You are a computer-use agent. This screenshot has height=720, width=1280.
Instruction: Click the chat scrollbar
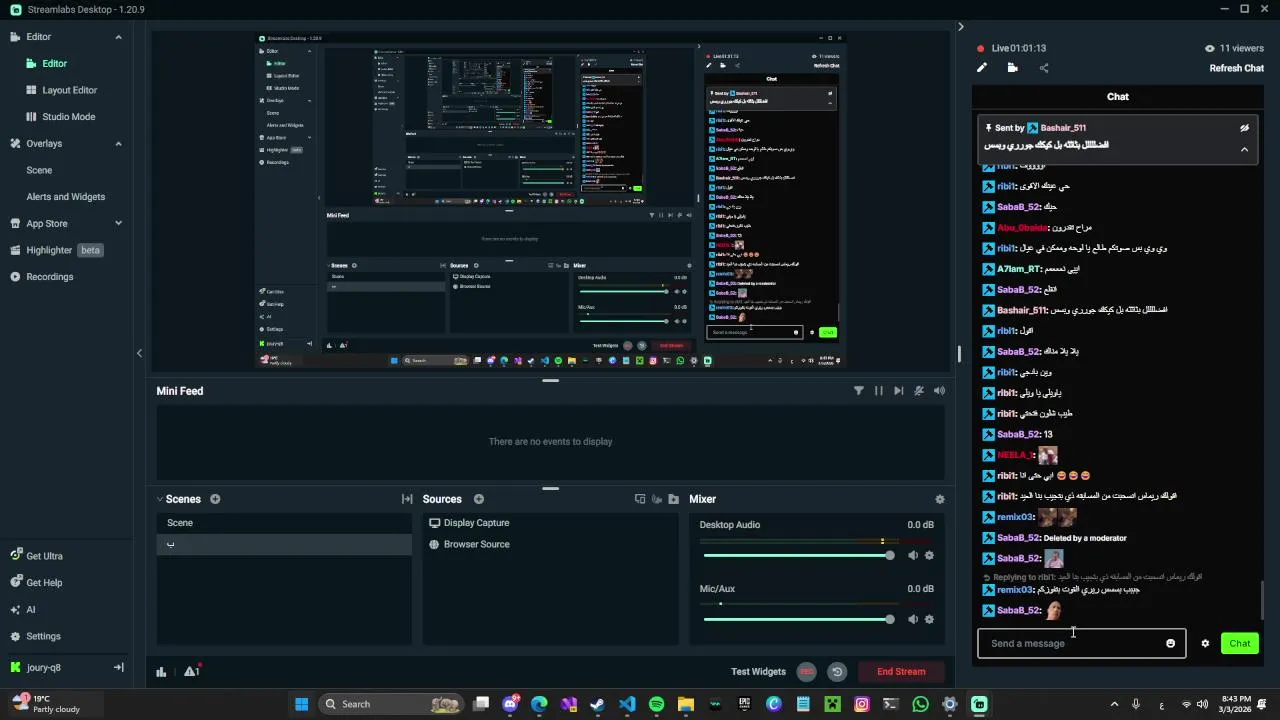pyautogui.click(x=1262, y=600)
